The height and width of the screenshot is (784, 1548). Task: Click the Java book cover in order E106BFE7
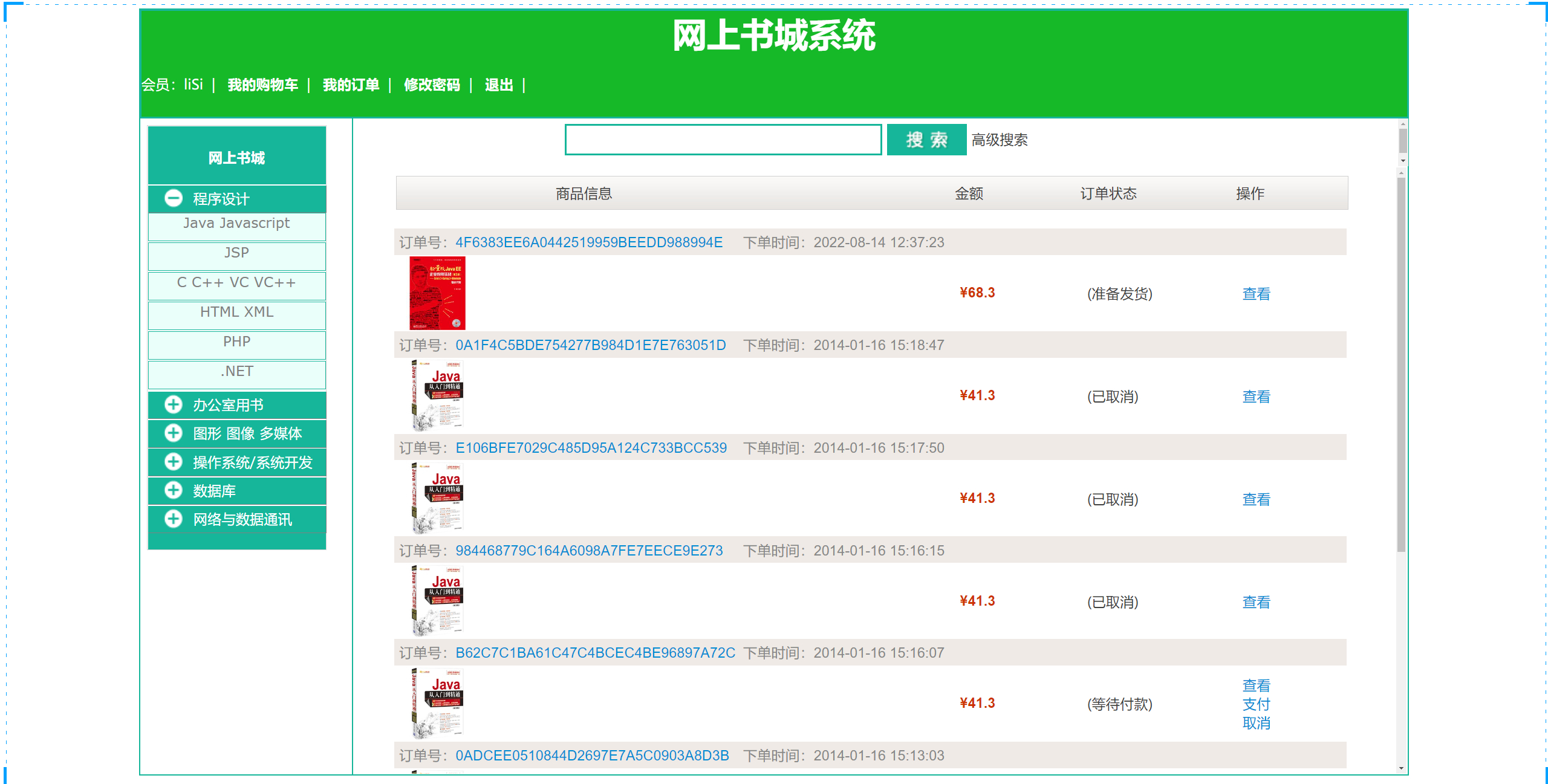[437, 499]
